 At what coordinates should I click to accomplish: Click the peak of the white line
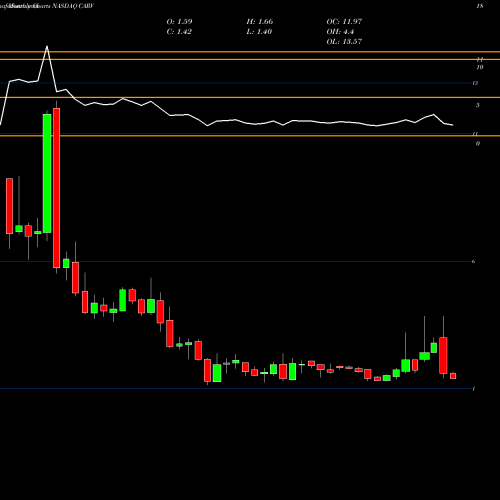coord(47,46)
